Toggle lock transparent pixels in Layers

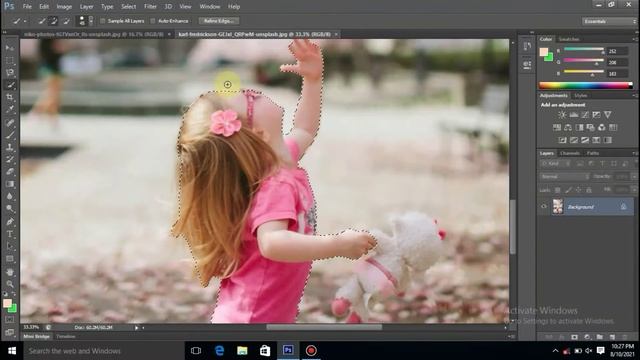click(558, 190)
